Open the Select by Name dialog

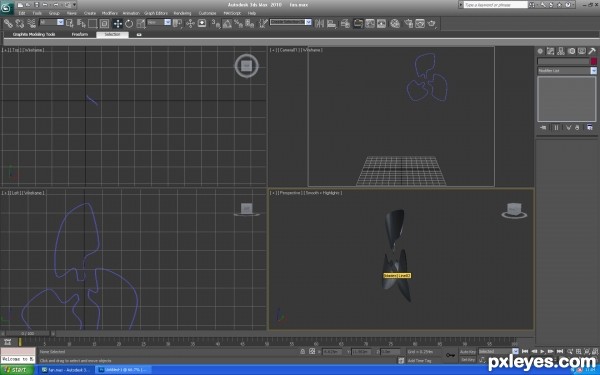[81, 24]
